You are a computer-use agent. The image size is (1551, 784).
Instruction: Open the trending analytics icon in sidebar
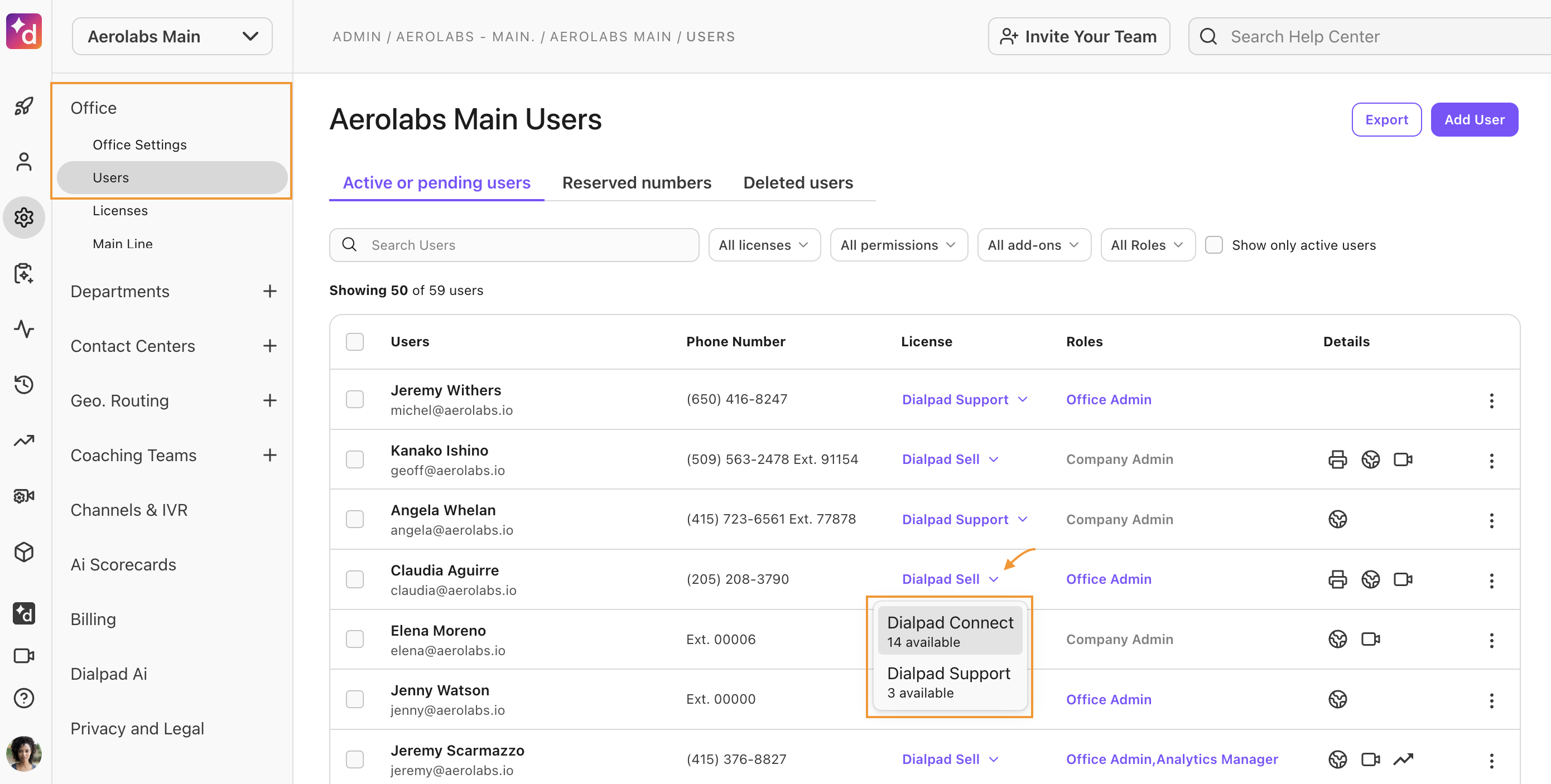(x=24, y=441)
